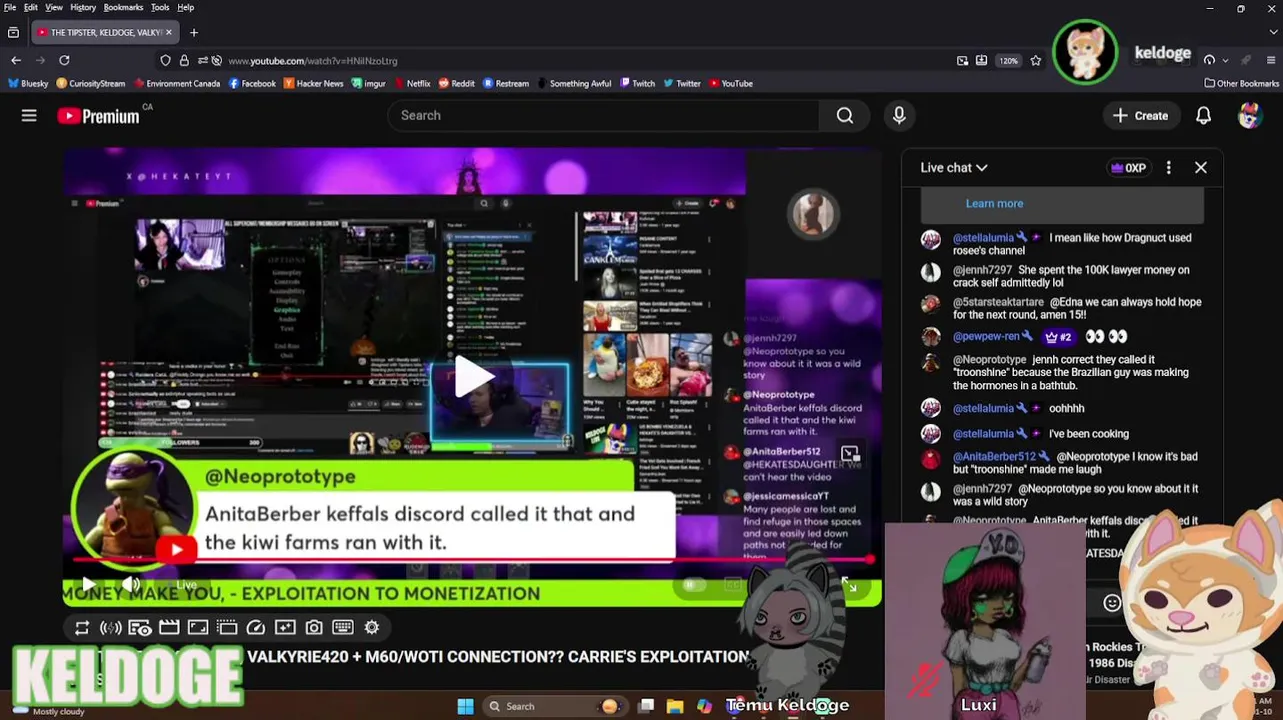
Task: Open the Other Bookmarks folder
Action: 1241,84
